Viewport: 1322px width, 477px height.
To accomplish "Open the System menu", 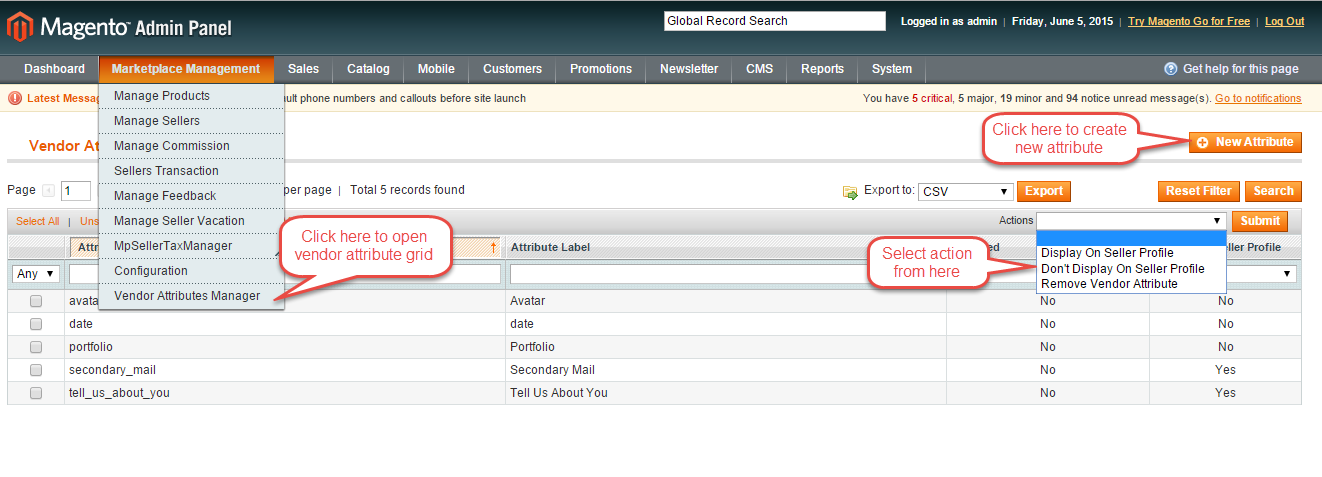I will point(892,69).
